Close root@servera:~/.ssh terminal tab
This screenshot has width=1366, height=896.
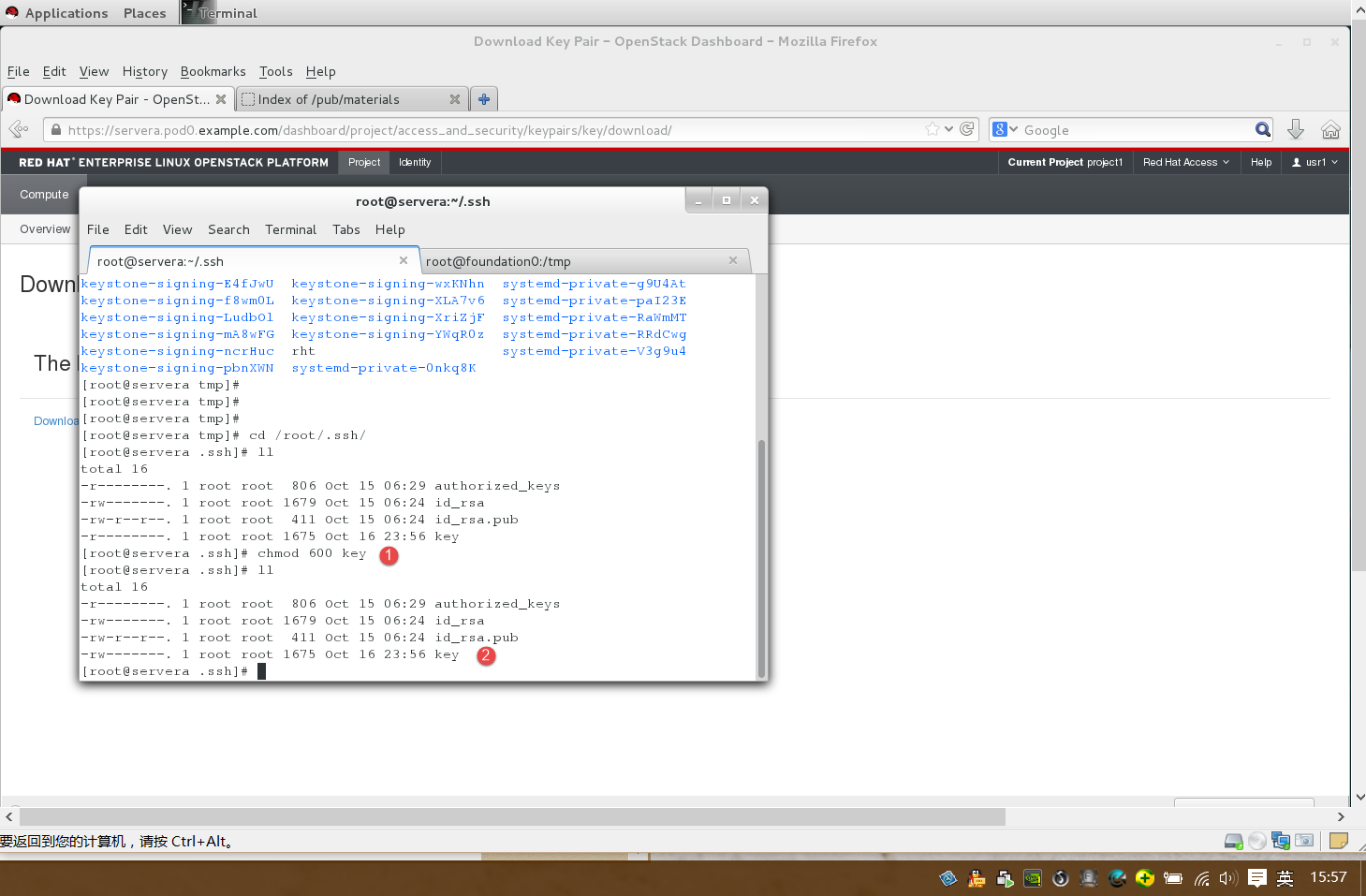(404, 260)
